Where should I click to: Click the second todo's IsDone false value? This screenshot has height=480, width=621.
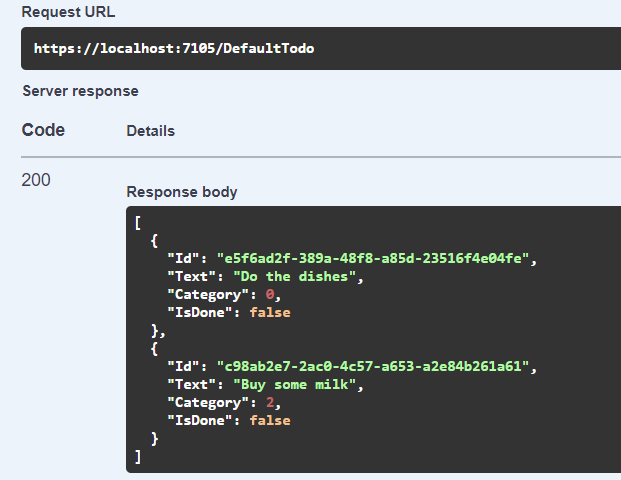(269, 420)
